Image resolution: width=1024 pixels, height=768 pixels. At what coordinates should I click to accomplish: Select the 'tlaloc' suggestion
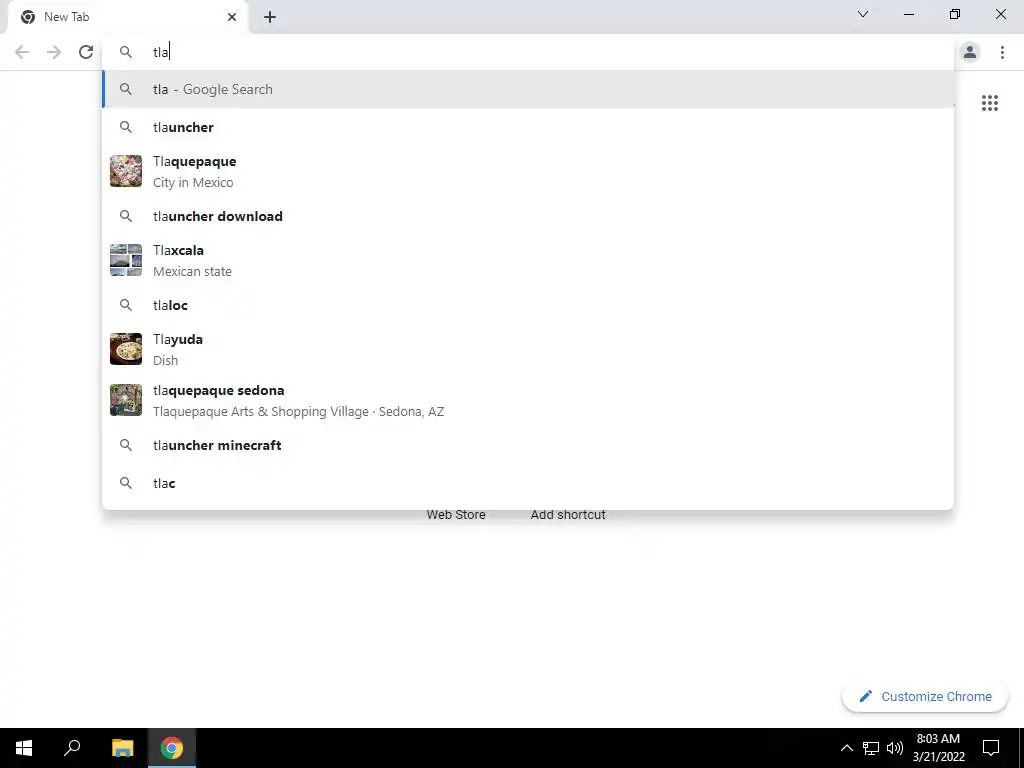[x=528, y=305]
